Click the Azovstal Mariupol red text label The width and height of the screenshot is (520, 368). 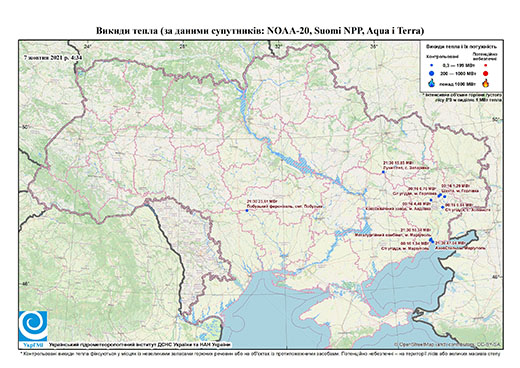[459, 248]
